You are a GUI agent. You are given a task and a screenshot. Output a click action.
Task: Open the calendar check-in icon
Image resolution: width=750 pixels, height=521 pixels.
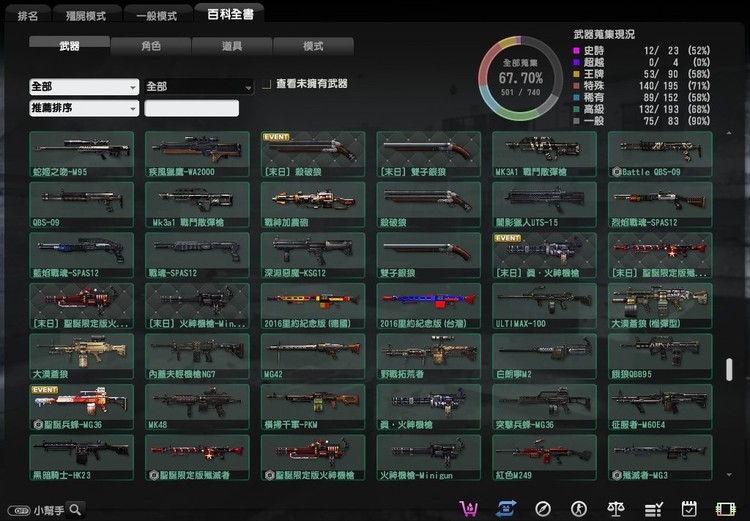tap(689, 509)
